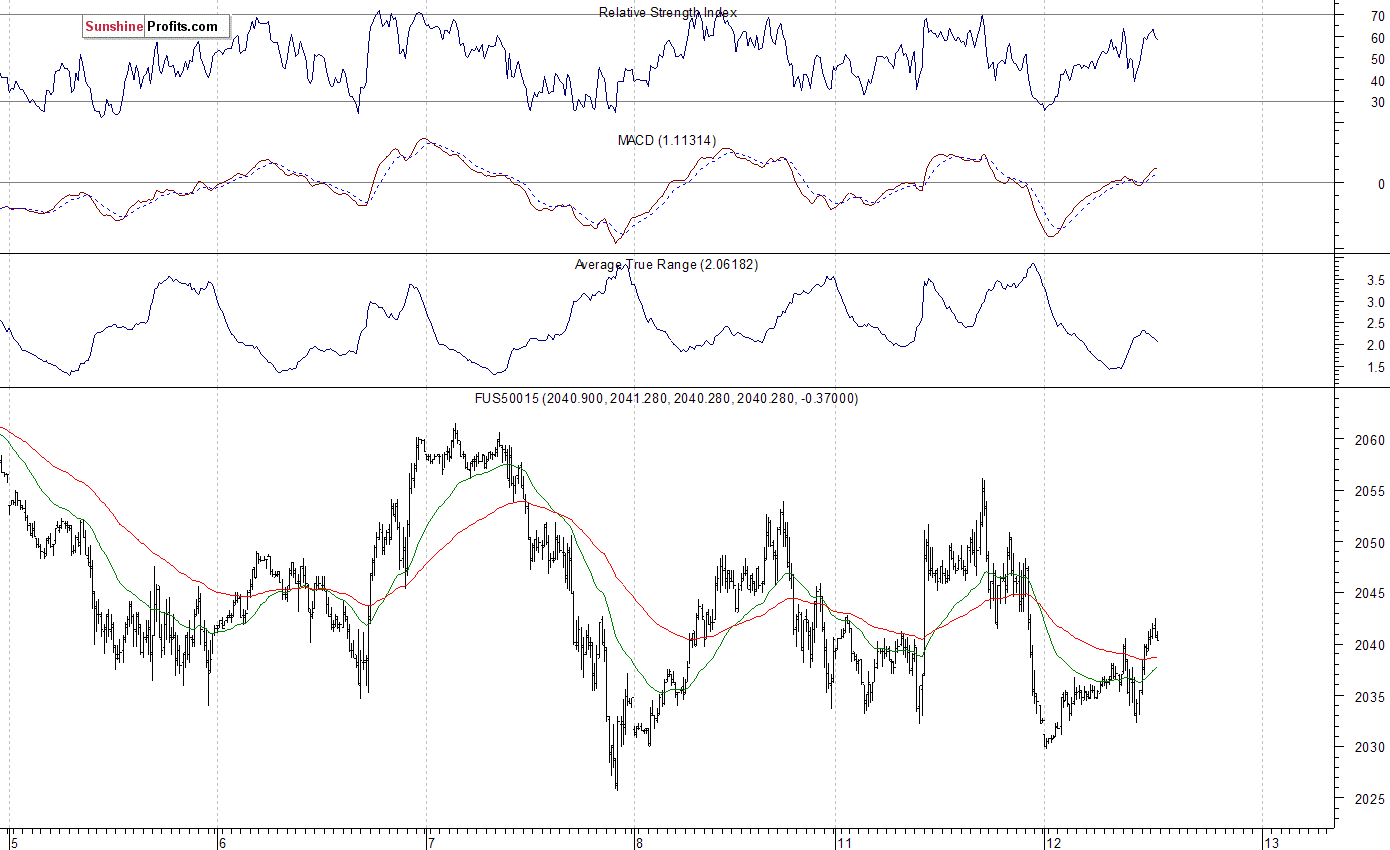Click the RSI axis value 30
Image resolution: width=1390 pixels, height=850 pixels.
point(1378,102)
